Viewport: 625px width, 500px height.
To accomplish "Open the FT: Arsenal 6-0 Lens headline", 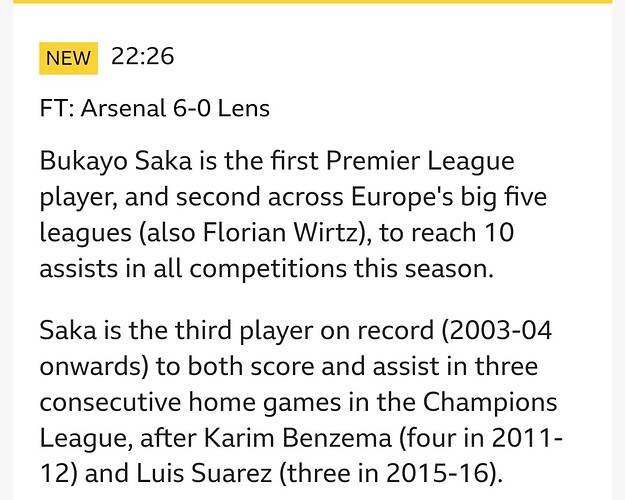I will 155,108.
